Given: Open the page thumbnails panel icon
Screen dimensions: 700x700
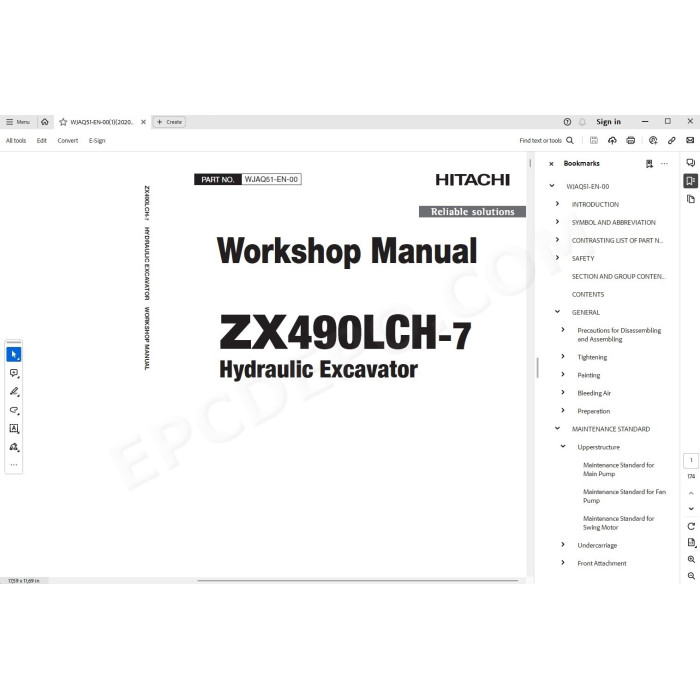Looking at the screenshot, I should (x=690, y=199).
